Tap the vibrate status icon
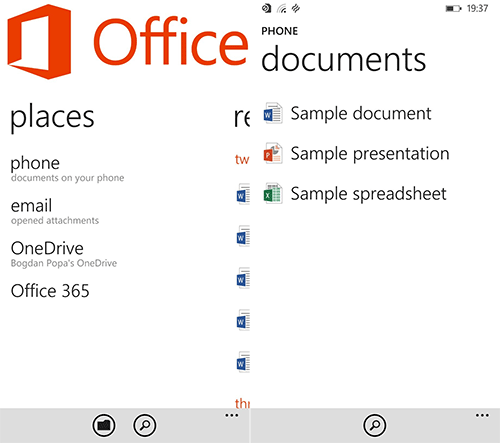The width and height of the screenshot is (500, 443). [296, 8]
